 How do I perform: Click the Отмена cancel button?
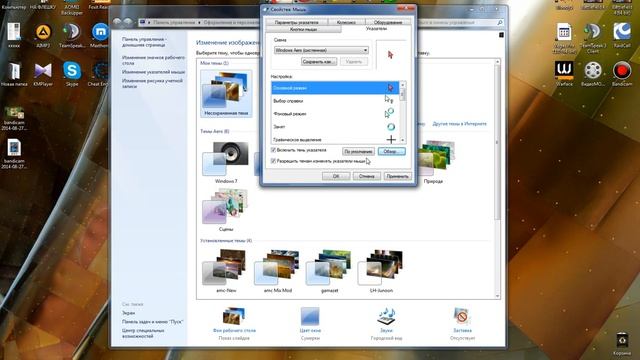click(x=367, y=176)
